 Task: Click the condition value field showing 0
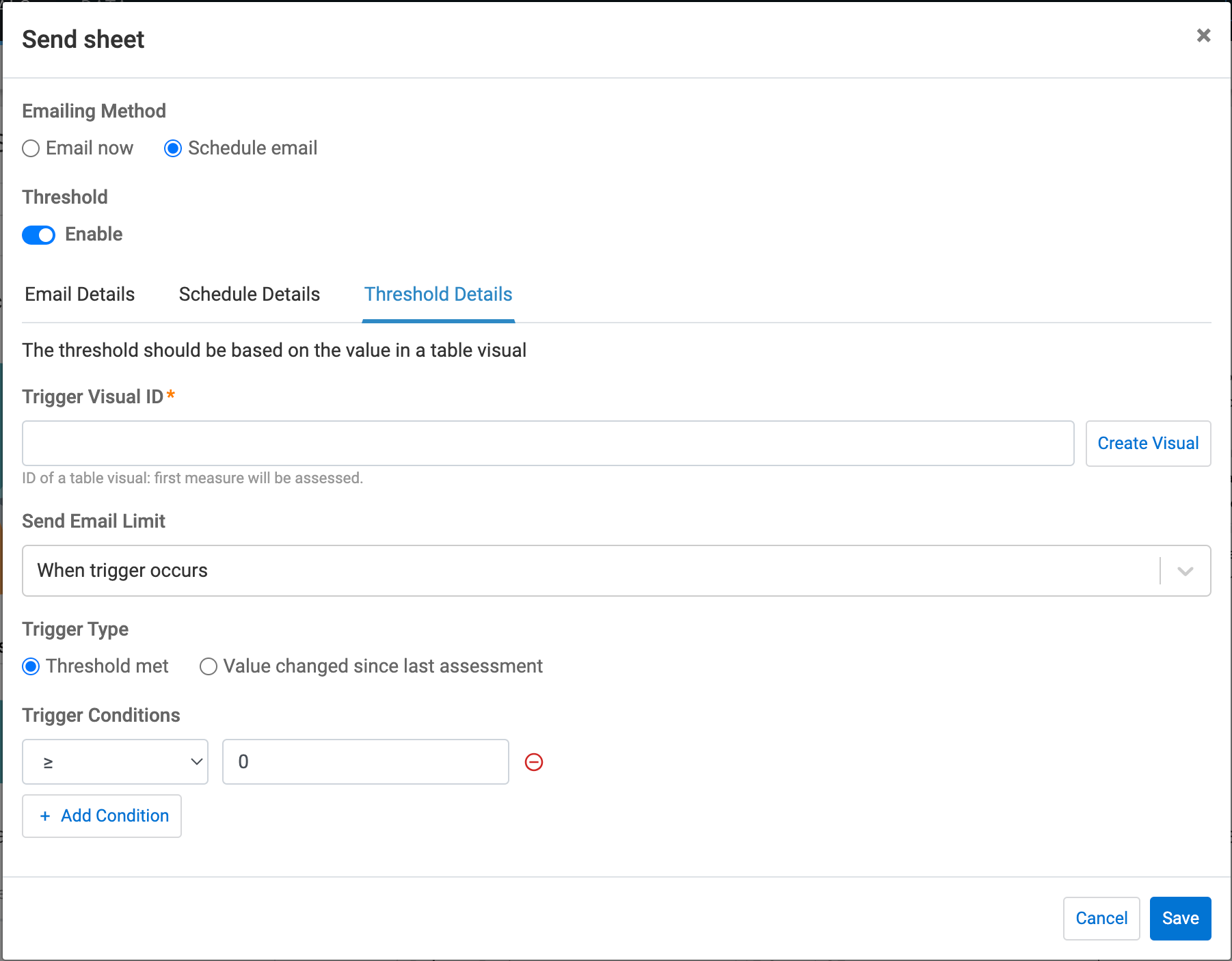(x=366, y=761)
